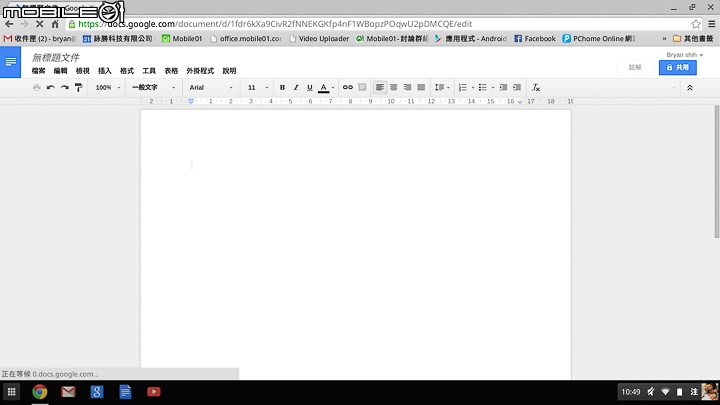Open the Arial font dropdown
This screenshot has height=405, width=720.
pos(211,87)
